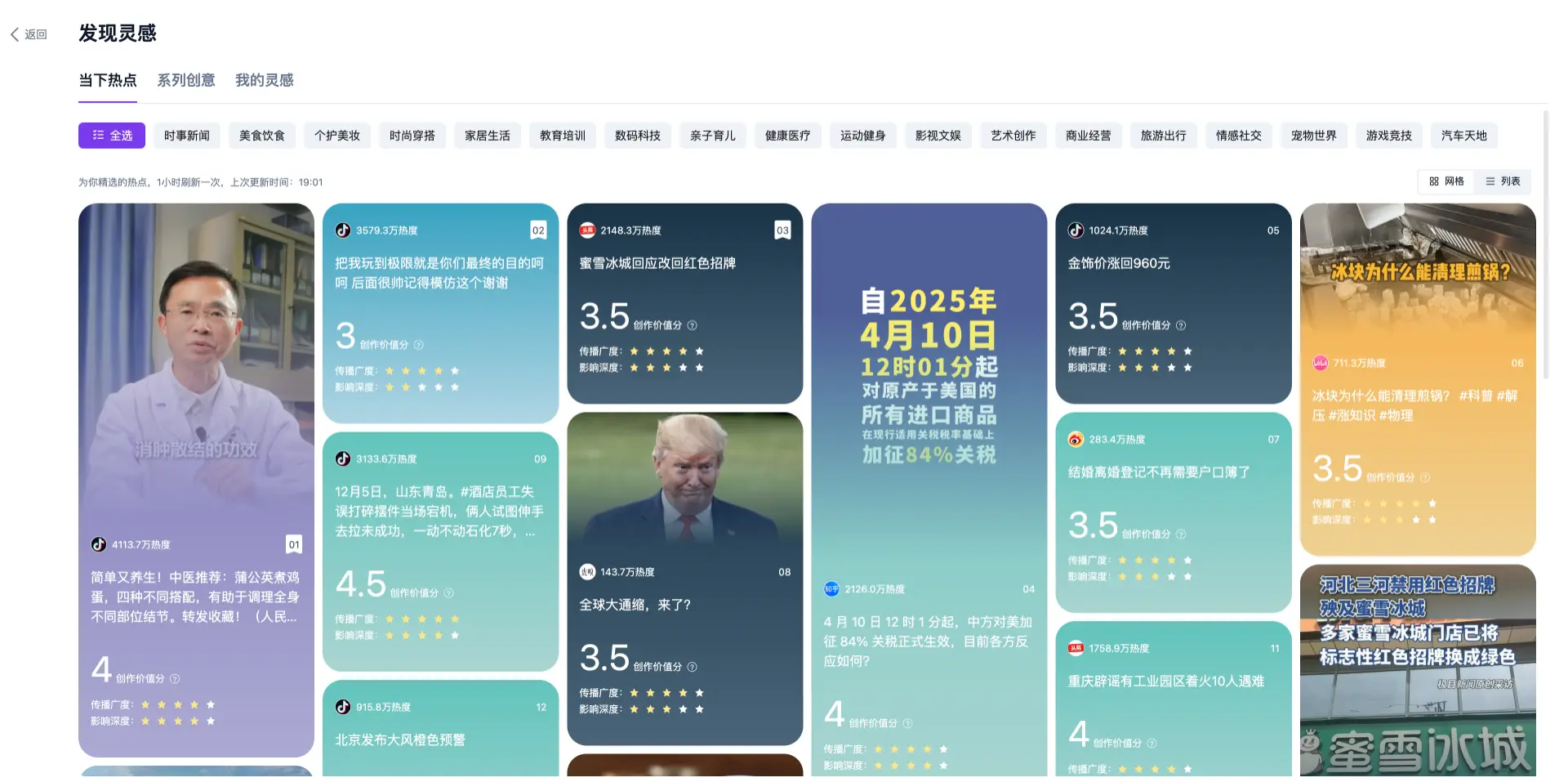Open score help icon on 金饰价涨回960元 card
The image size is (1568, 782).
(x=1181, y=325)
